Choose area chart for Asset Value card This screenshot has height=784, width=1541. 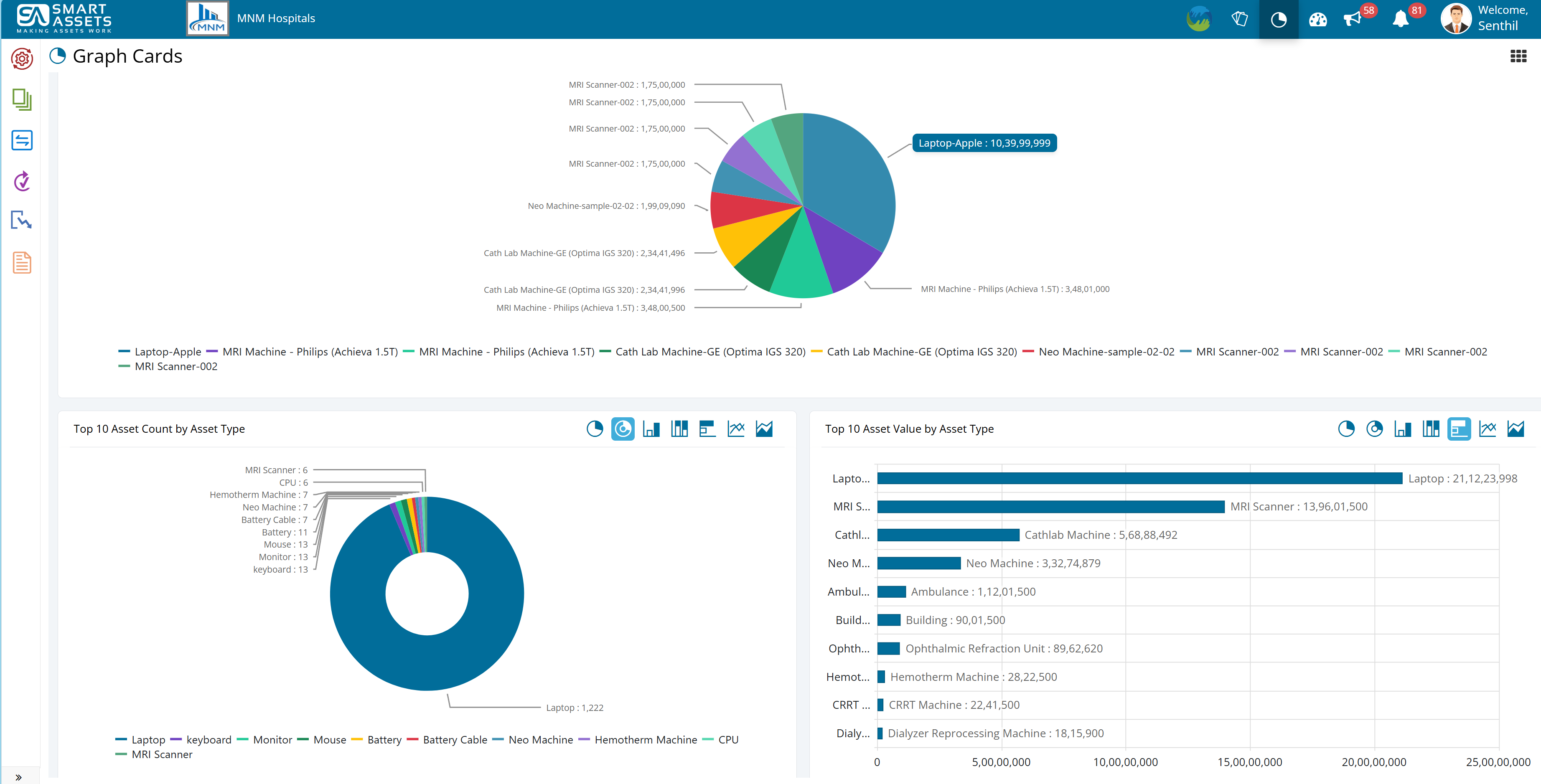tap(1515, 429)
